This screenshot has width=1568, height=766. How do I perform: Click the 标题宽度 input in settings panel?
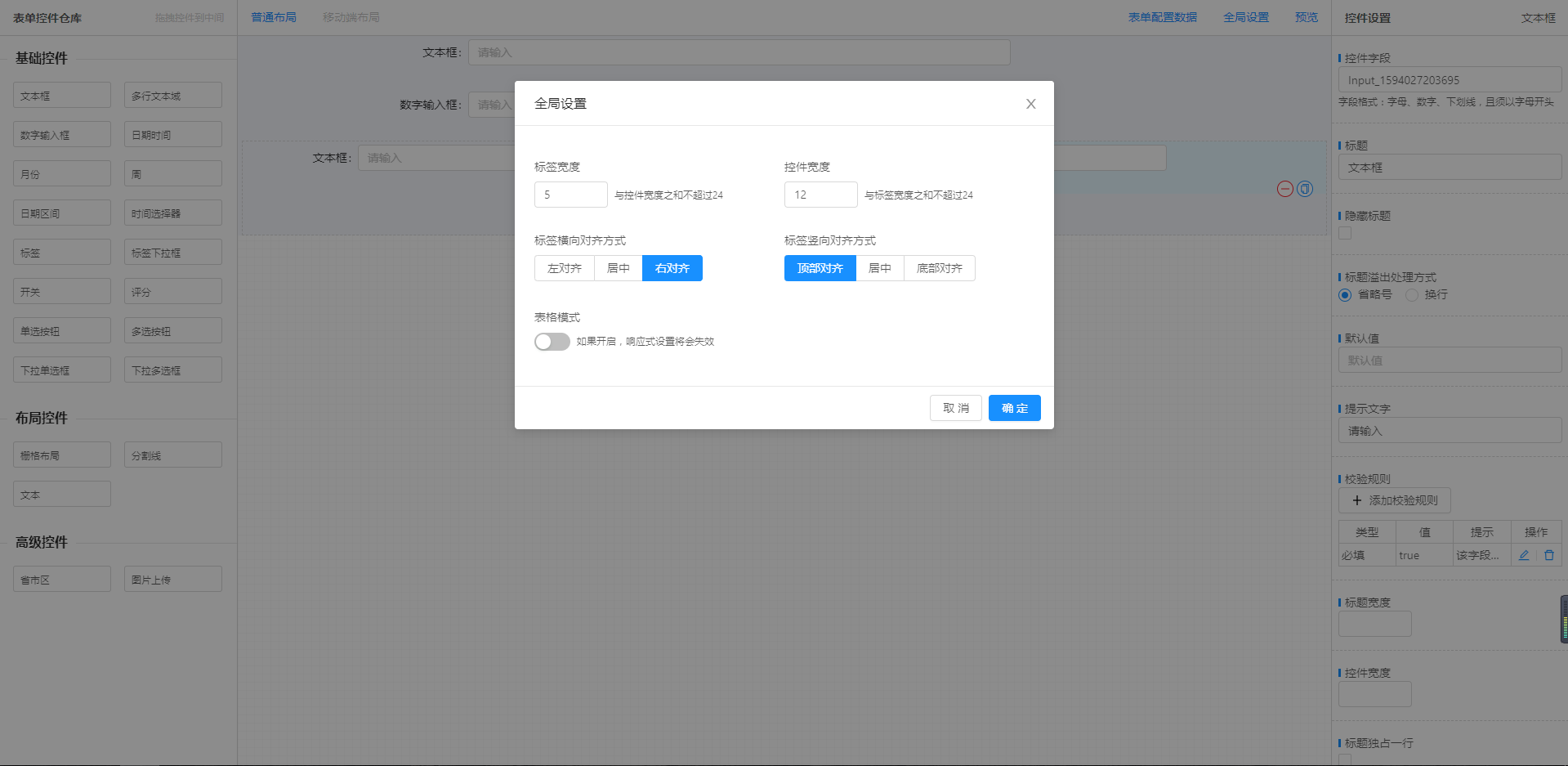1375,624
